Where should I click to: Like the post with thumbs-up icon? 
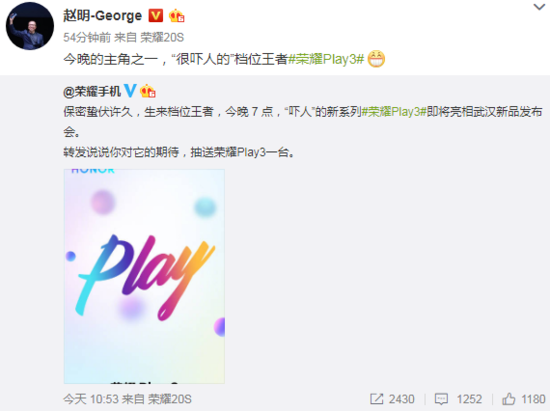click(x=509, y=399)
